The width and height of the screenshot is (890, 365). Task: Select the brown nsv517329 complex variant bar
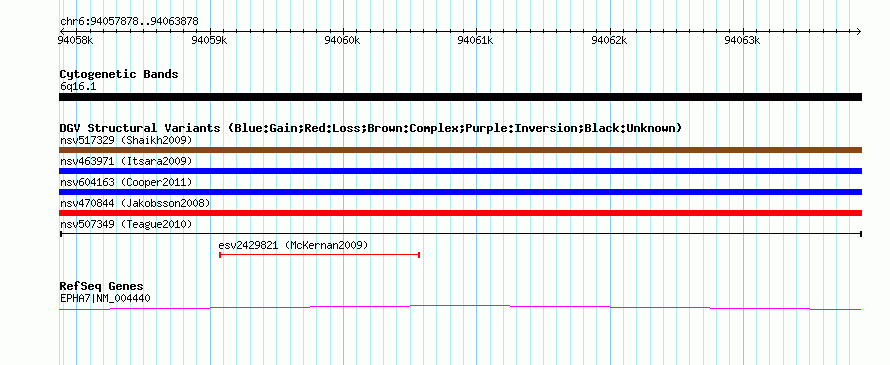point(460,150)
